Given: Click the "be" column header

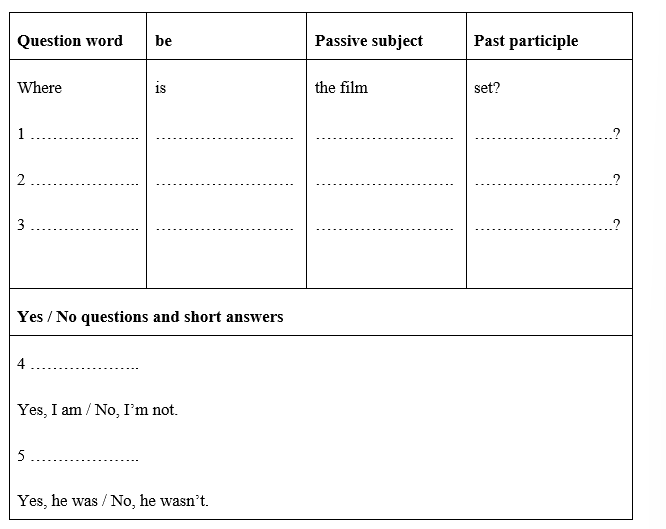Looking at the screenshot, I should (164, 41).
